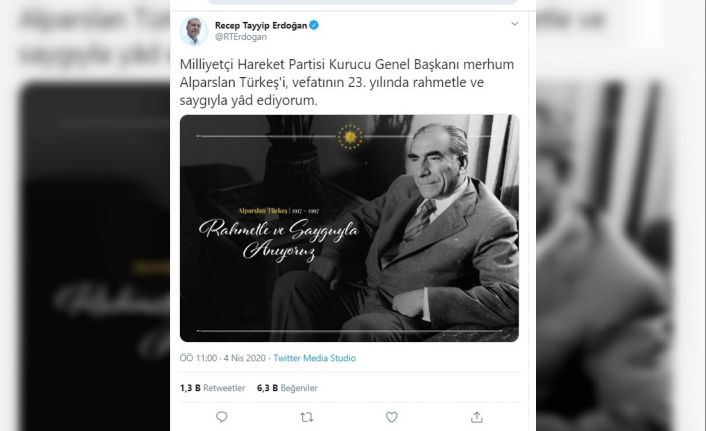Image resolution: width=706 pixels, height=431 pixels.
Task: Click the golden presidential seal in the image
Action: pos(350,136)
